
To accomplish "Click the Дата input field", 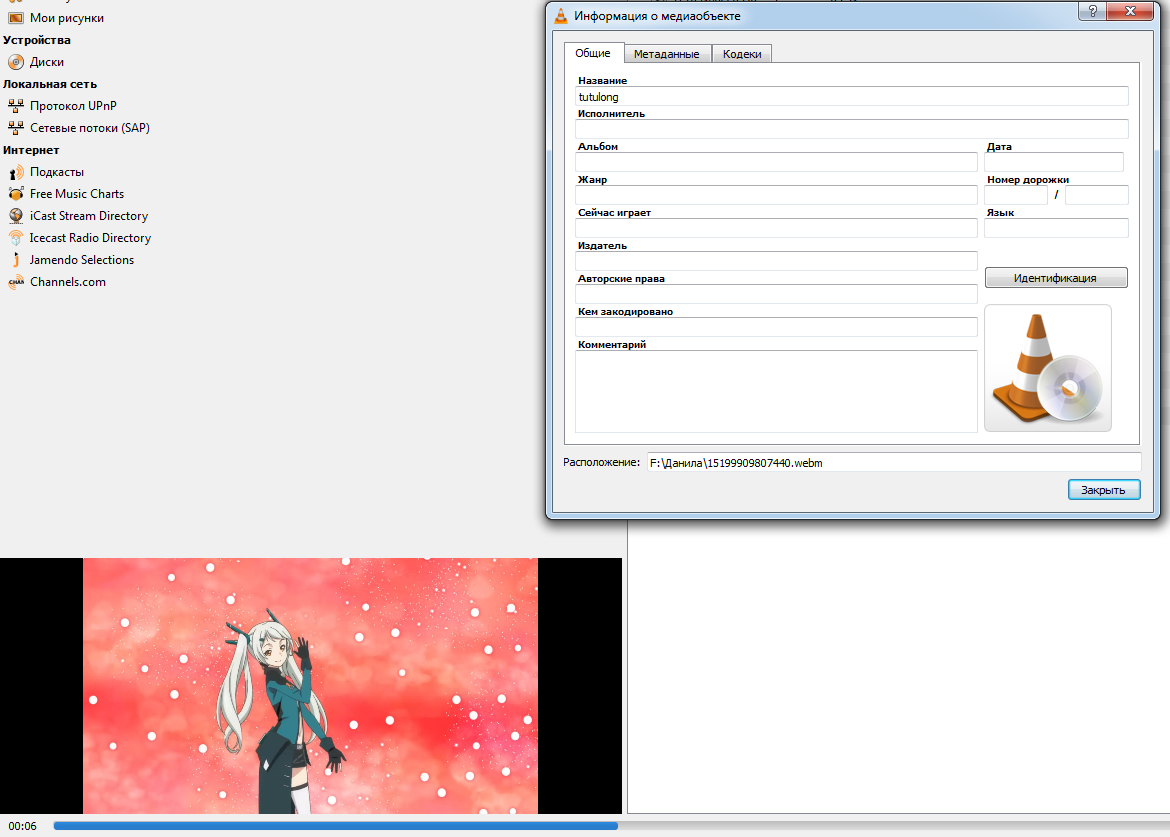I will click(x=1054, y=162).
